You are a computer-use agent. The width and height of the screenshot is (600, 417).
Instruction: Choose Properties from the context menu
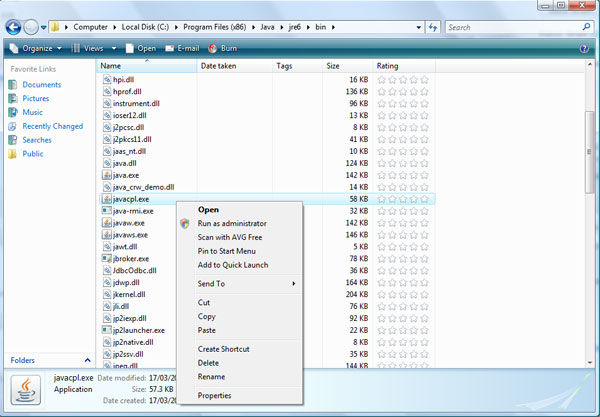tap(240, 395)
